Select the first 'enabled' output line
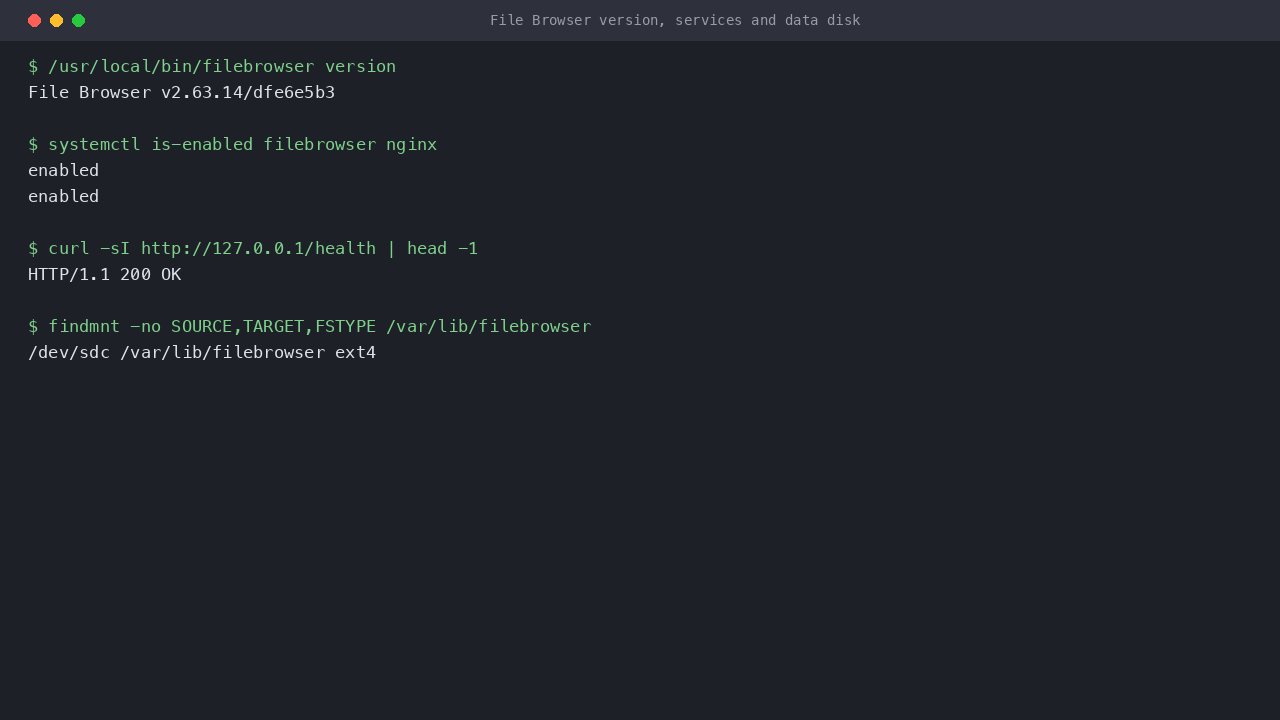The image size is (1280, 720). pyautogui.click(x=64, y=170)
